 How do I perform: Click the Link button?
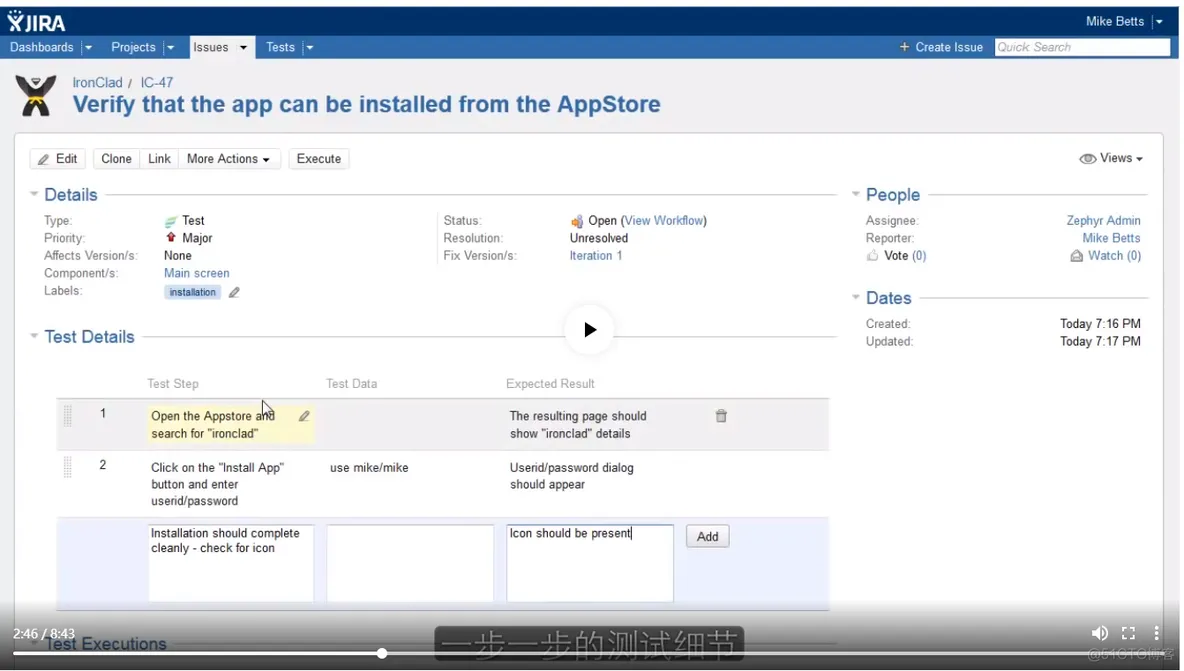(x=159, y=159)
